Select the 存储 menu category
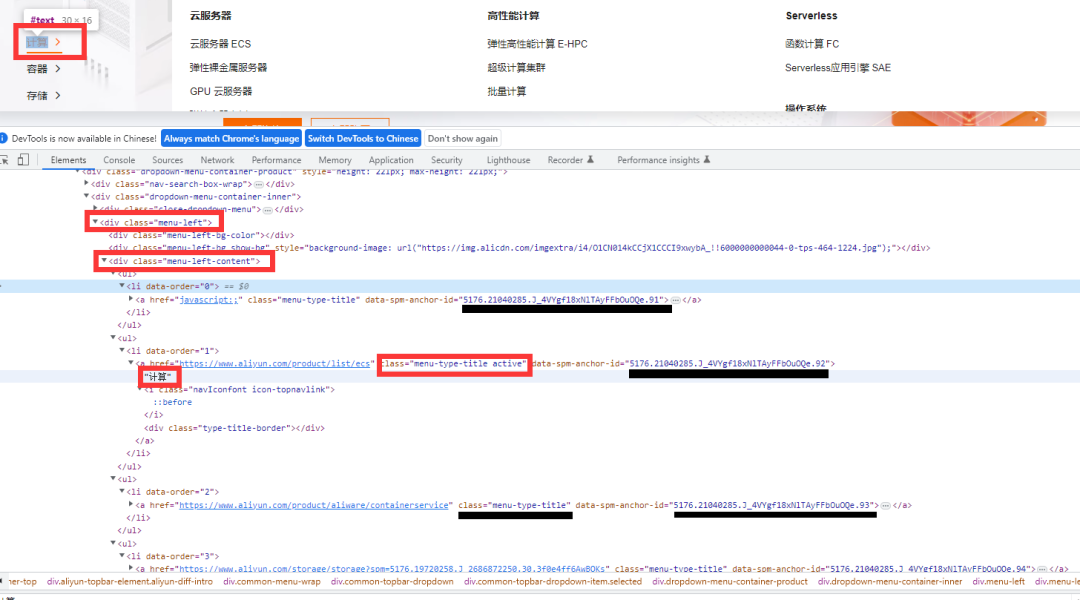 pos(37,95)
